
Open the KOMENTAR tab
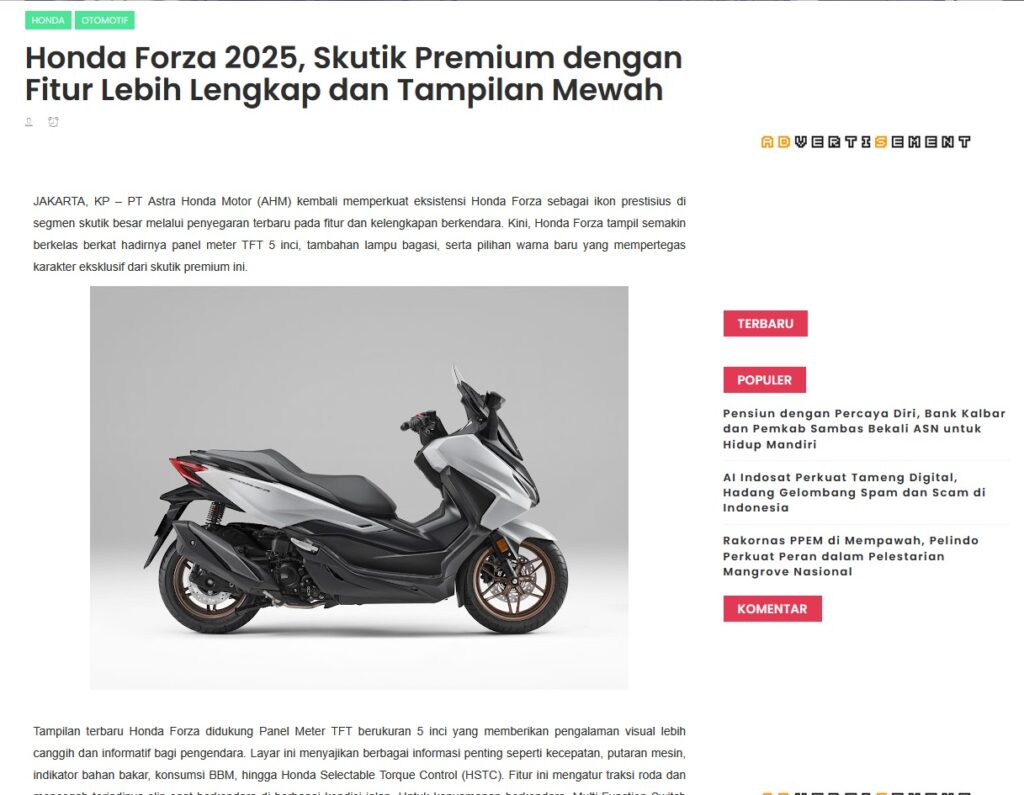(772, 608)
